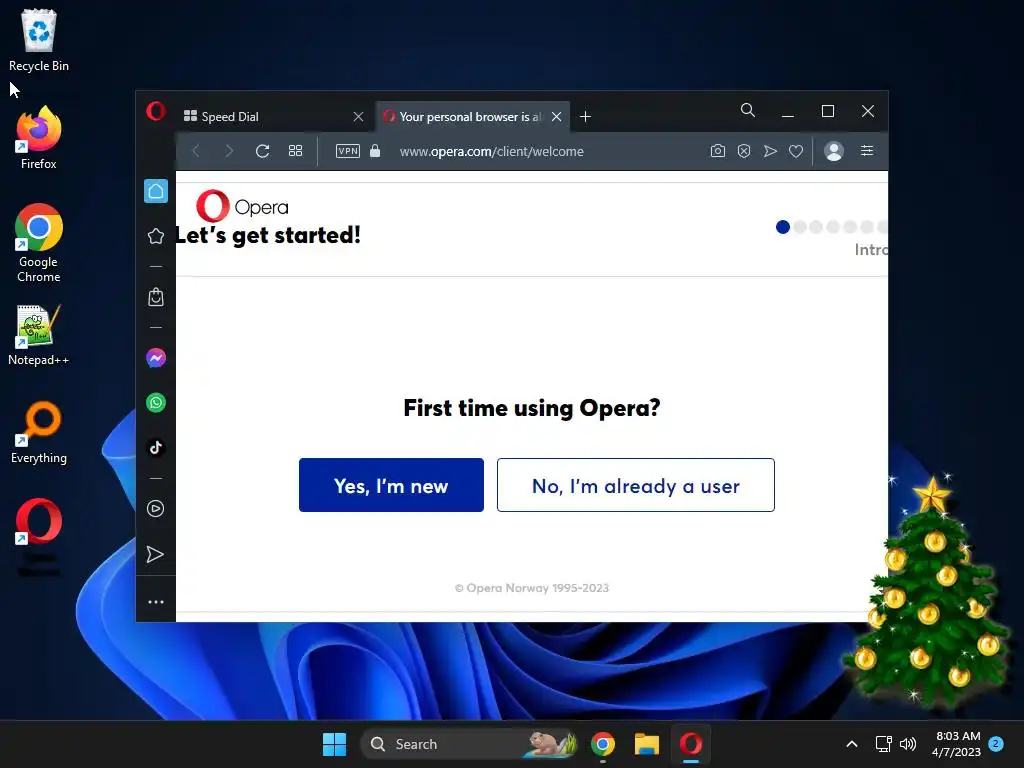The width and height of the screenshot is (1024, 768).
Task: Open Messenger in the sidebar
Action: [155, 358]
